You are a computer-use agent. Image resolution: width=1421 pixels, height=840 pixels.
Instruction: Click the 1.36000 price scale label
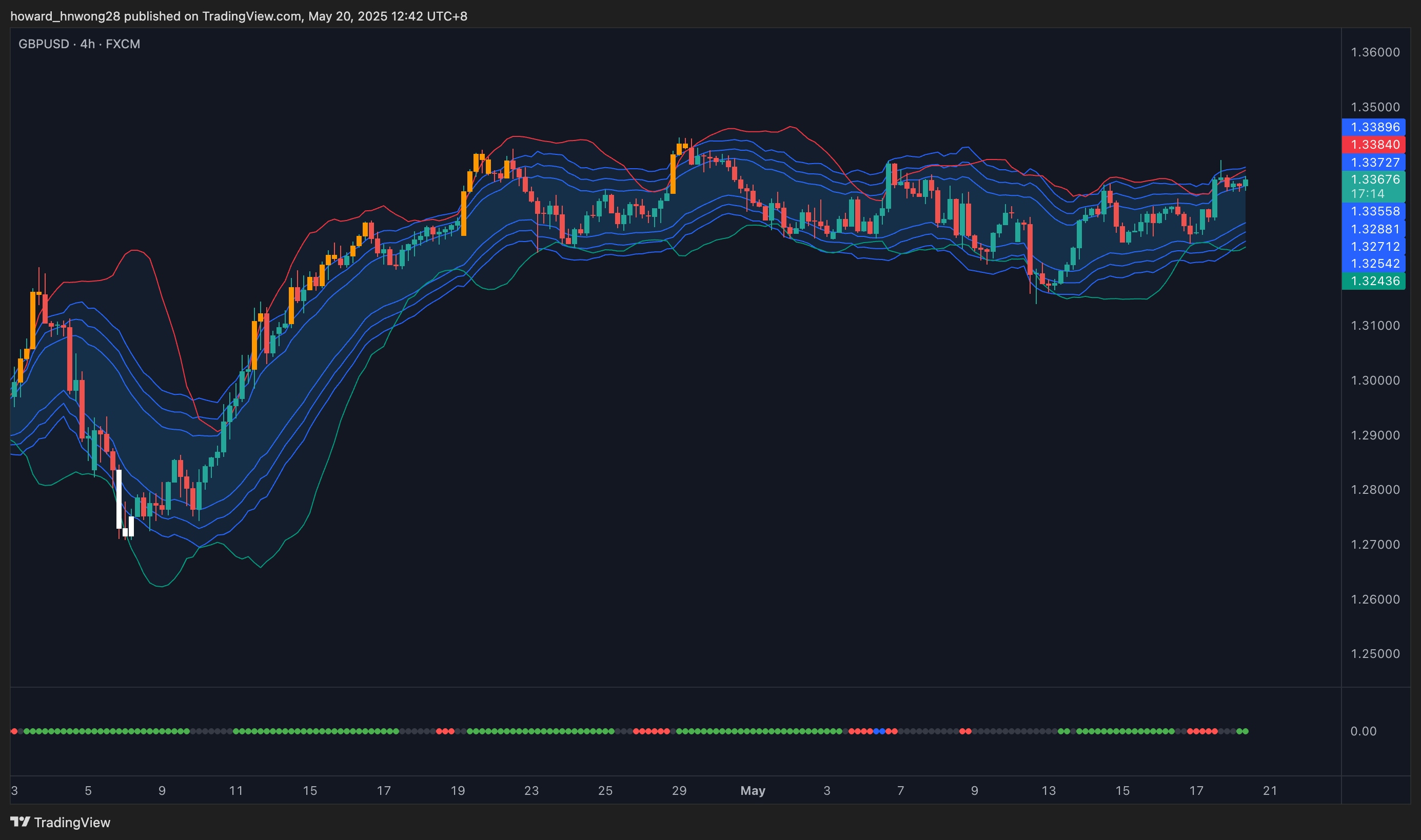[x=1375, y=53]
